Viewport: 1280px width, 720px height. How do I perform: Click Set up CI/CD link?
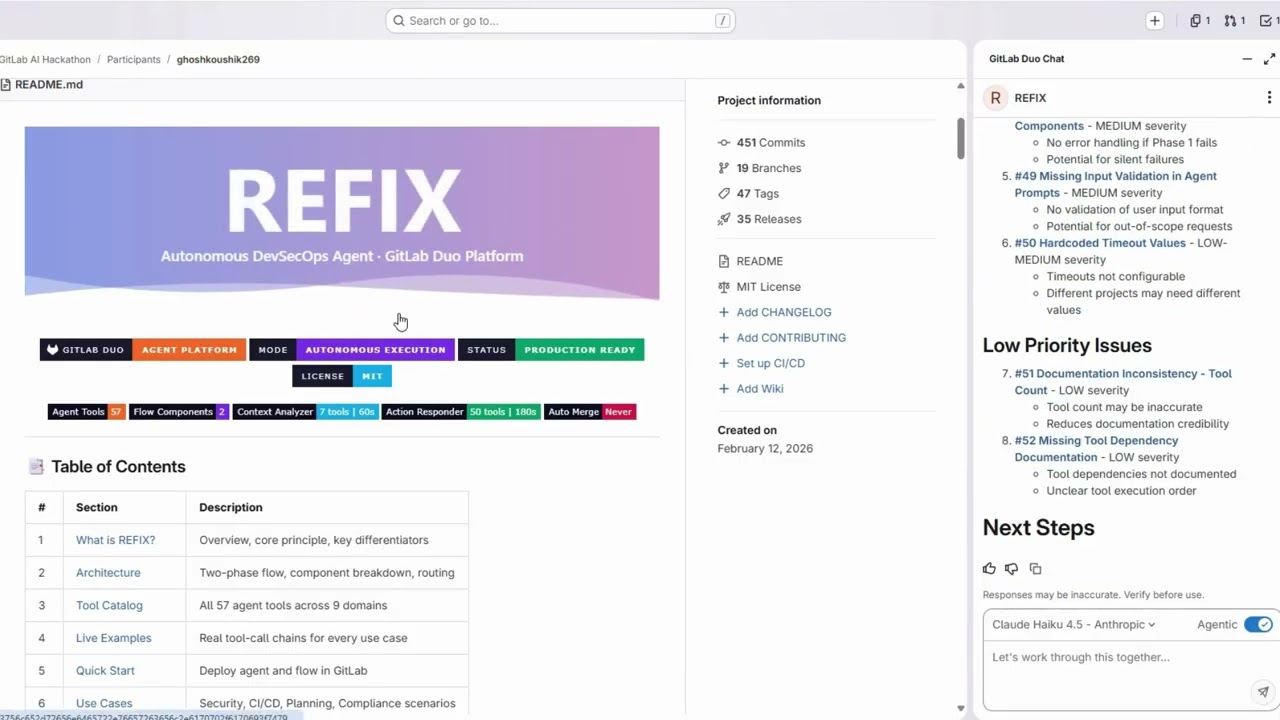click(770, 363)
